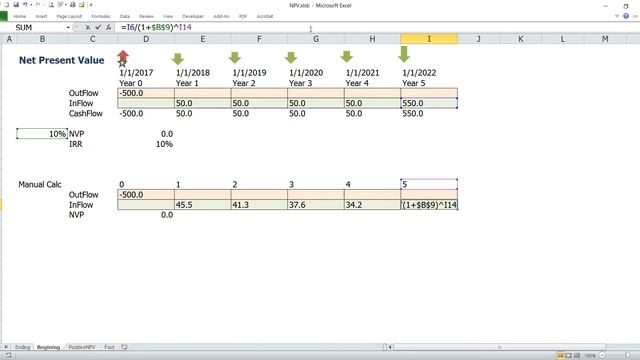Switch to Page Break Preview in status bar
Image resolution: width=640 pixels, height=360 pixels.
pyautogui.click(x=577, y=356)
